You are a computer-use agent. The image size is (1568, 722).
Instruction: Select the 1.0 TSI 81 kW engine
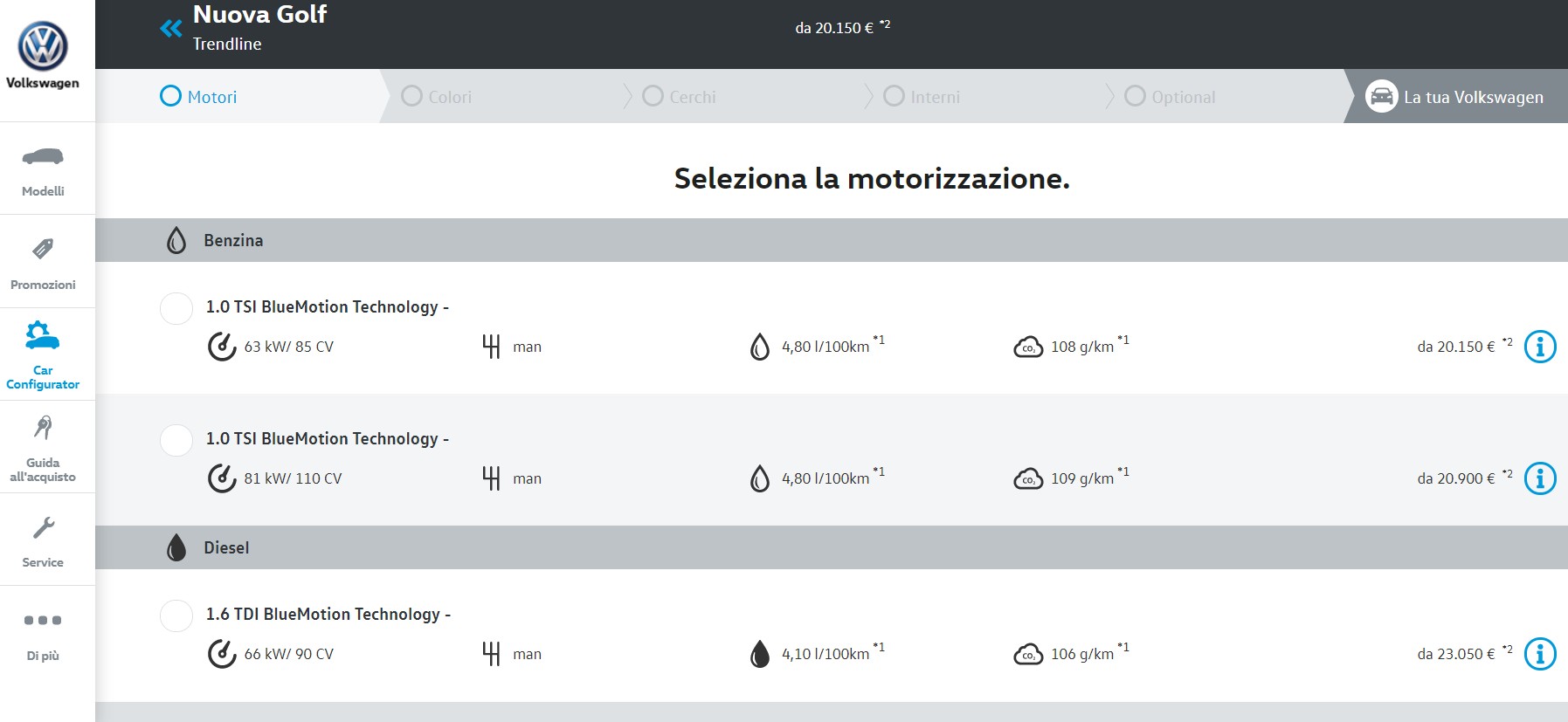click(176, 440)
